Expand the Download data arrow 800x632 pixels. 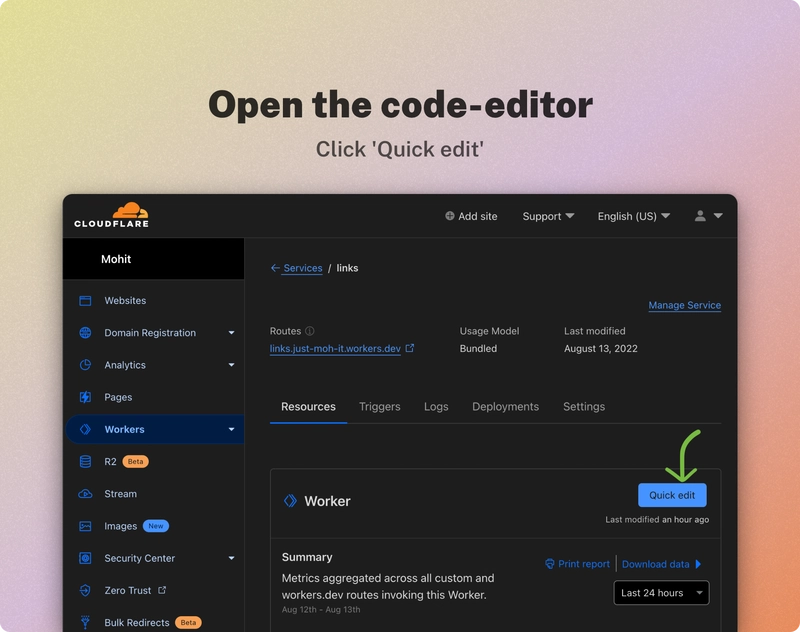click(698, 564)
